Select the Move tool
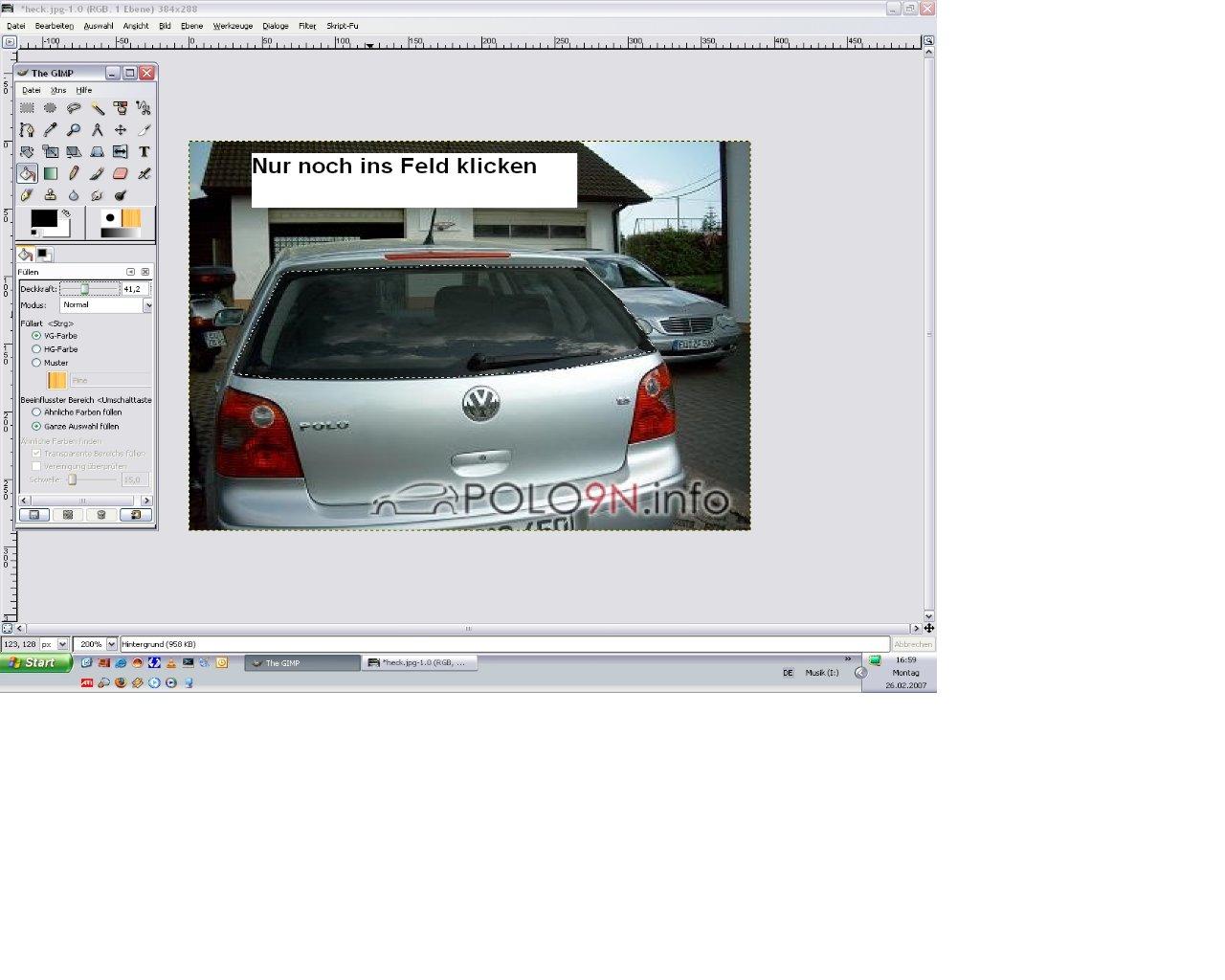 coord(121,130)
